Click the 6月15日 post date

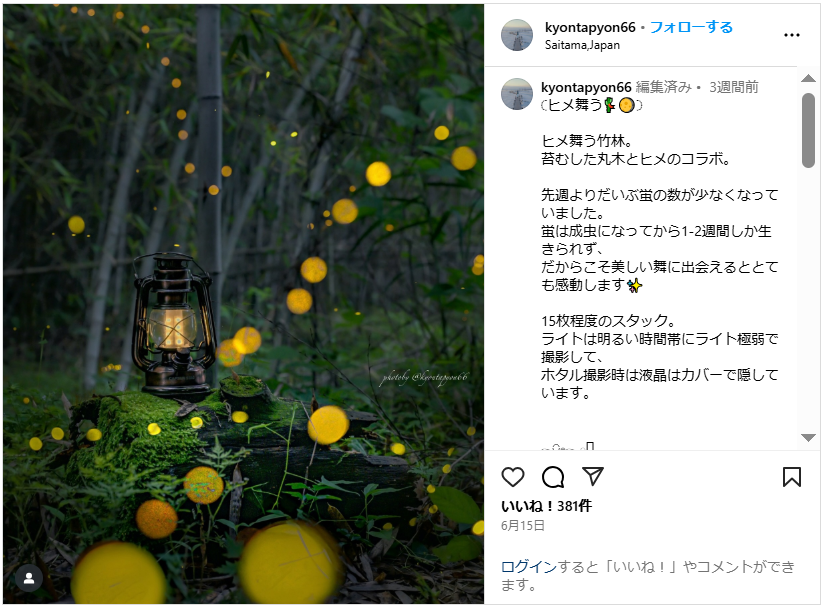click(522, 525)
